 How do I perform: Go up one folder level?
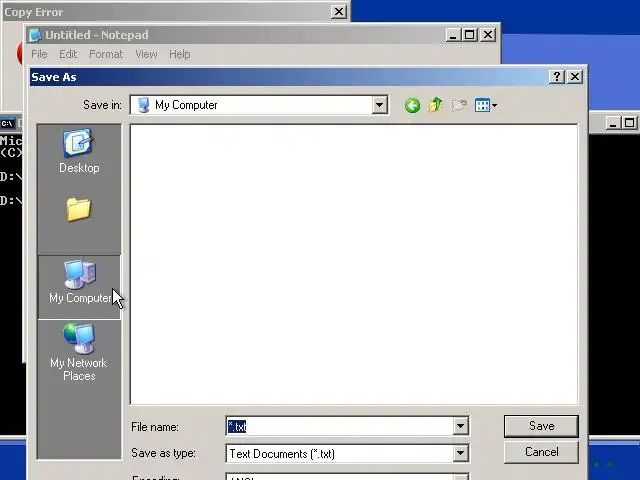click(436, 105)
